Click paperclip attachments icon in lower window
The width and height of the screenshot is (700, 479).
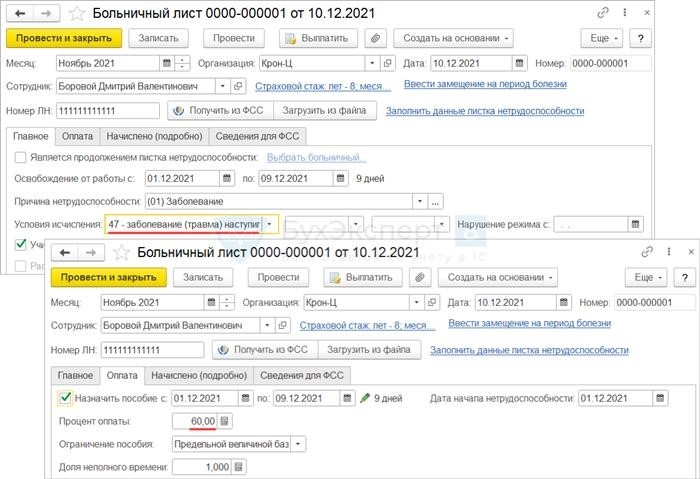point(420,278)
